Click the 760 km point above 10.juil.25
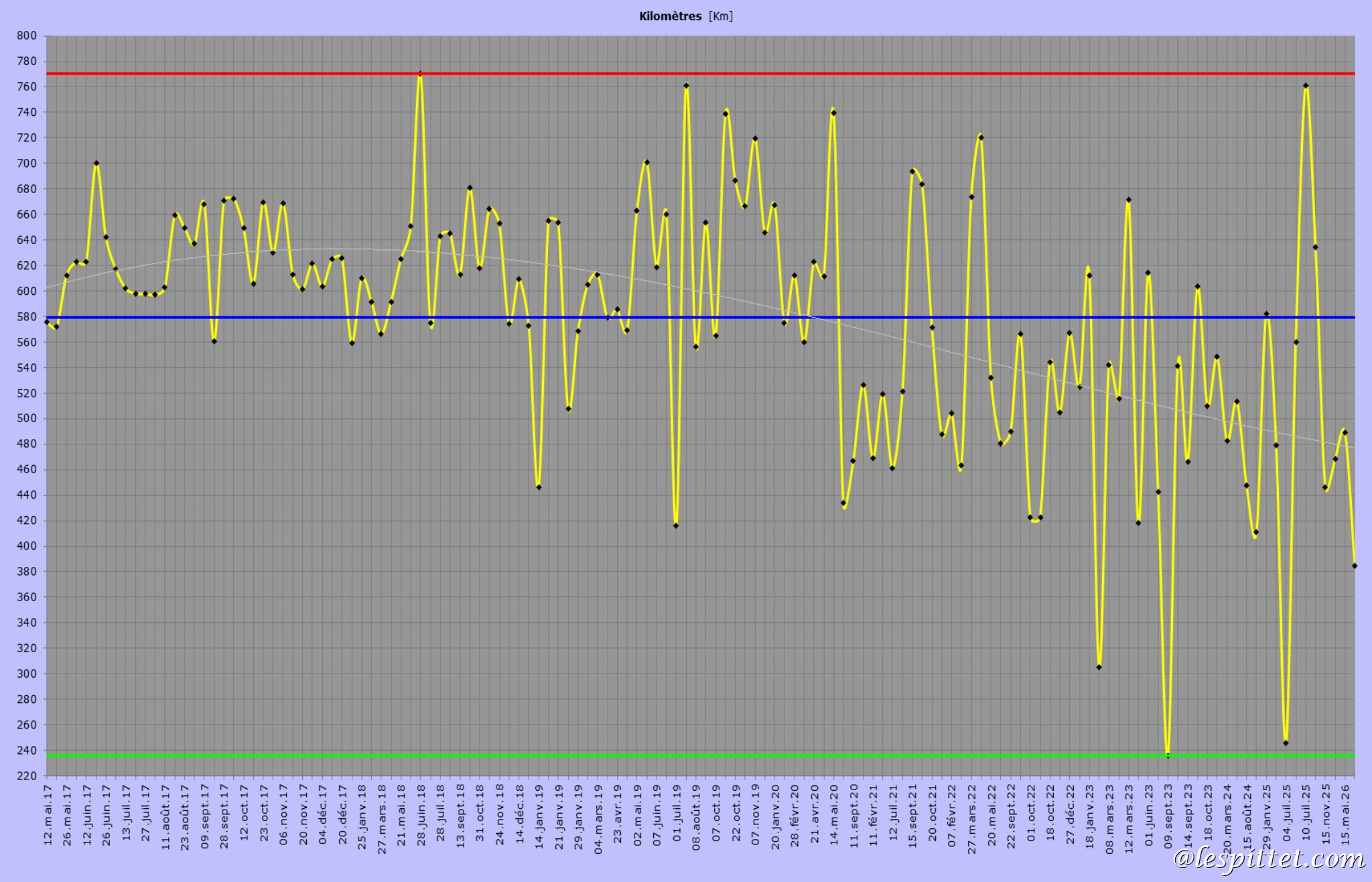 tap(1306, 86)
